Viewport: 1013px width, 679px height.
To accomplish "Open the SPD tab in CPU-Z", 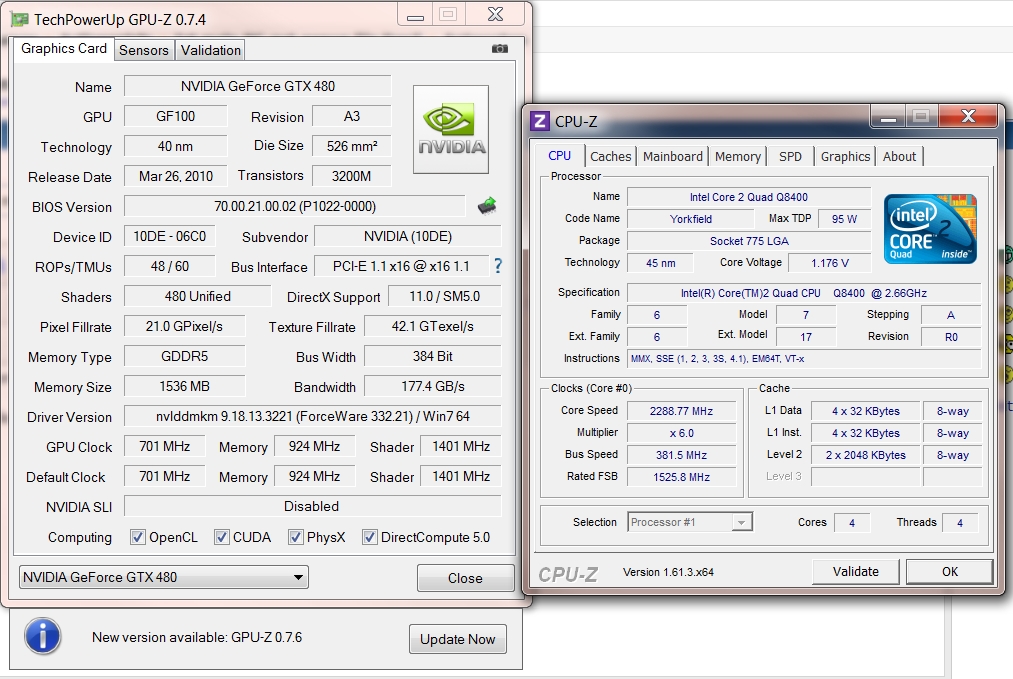I will pyautogui.click(x=790, y=156).
